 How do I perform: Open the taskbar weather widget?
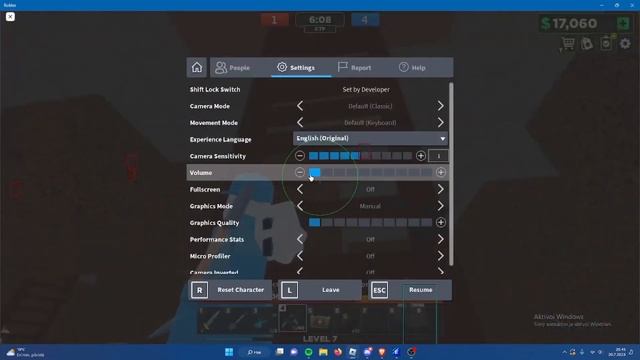(25, 352)
